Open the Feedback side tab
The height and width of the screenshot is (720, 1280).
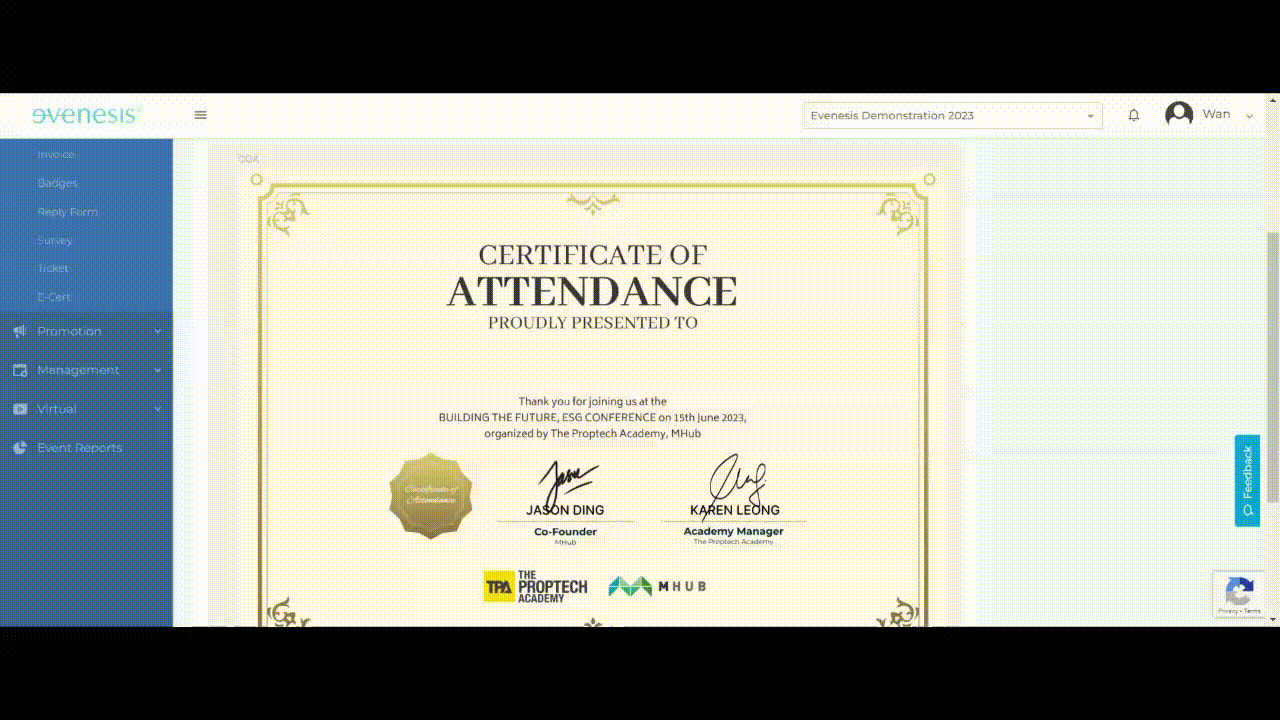pos(1247,480)
